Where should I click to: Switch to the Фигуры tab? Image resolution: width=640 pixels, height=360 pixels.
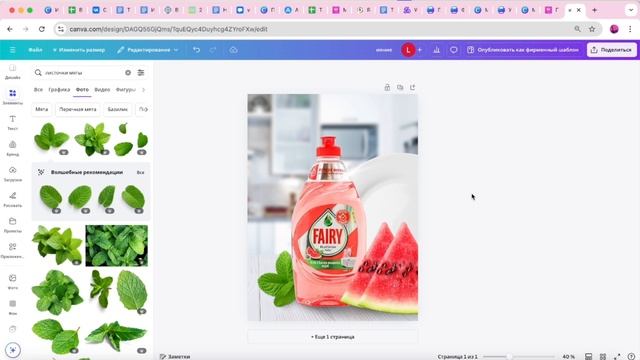click(x=125, y=89)
